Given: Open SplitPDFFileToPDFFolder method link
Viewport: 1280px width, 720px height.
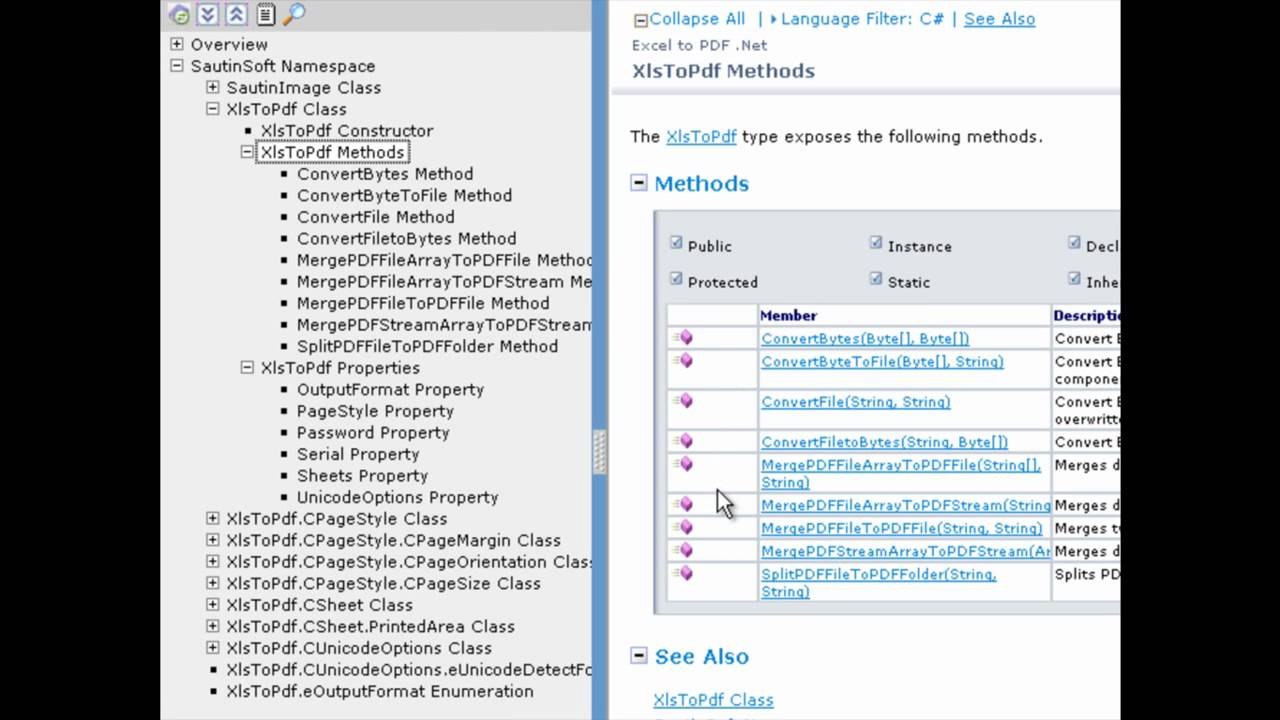Looking at the screenshot, I should click(x=879, y=582).
